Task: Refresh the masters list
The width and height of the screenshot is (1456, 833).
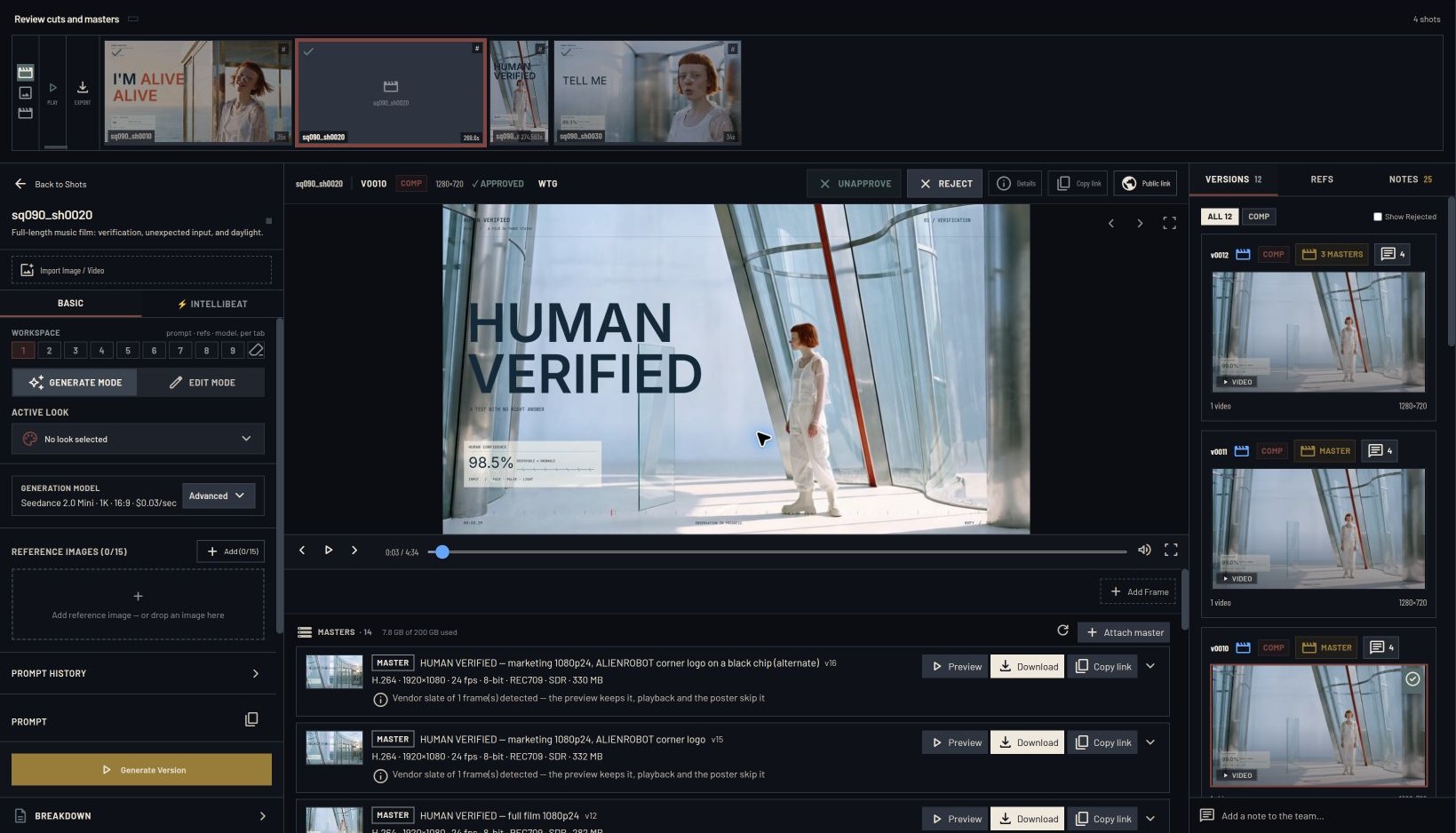Action: click(1062, 631)
